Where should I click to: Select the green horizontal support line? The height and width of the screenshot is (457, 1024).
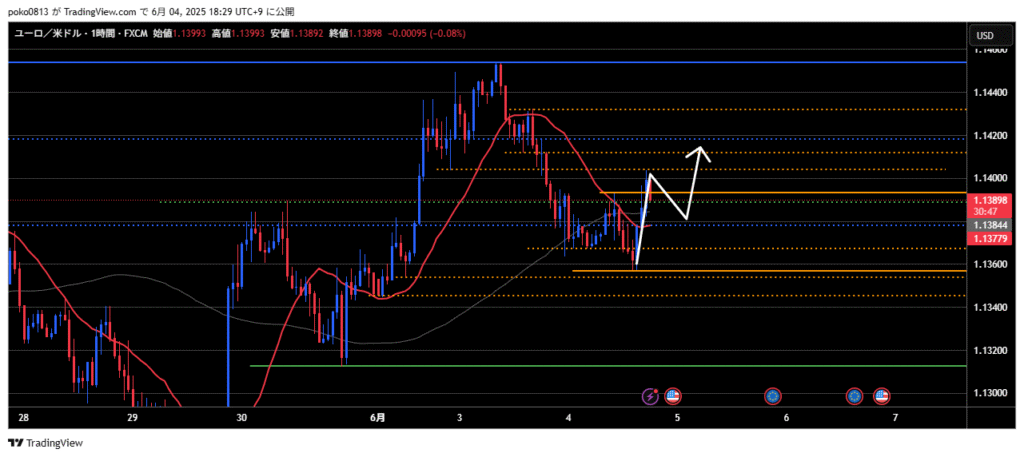pyautogui.click(x=500, y=366)
